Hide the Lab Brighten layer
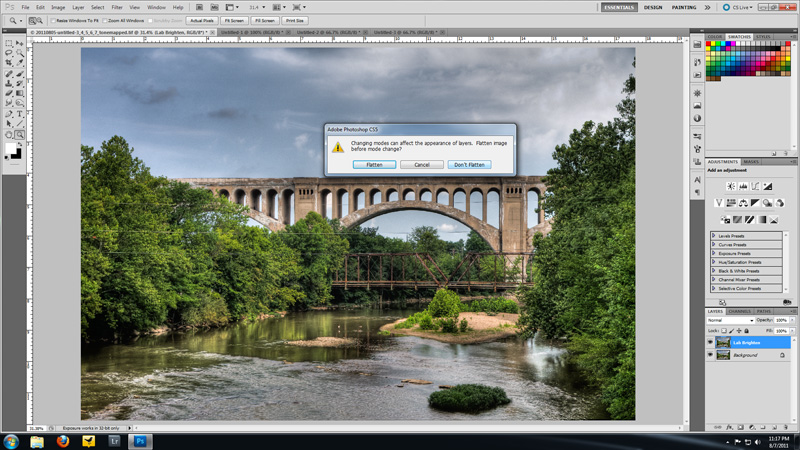 point(711,342)
